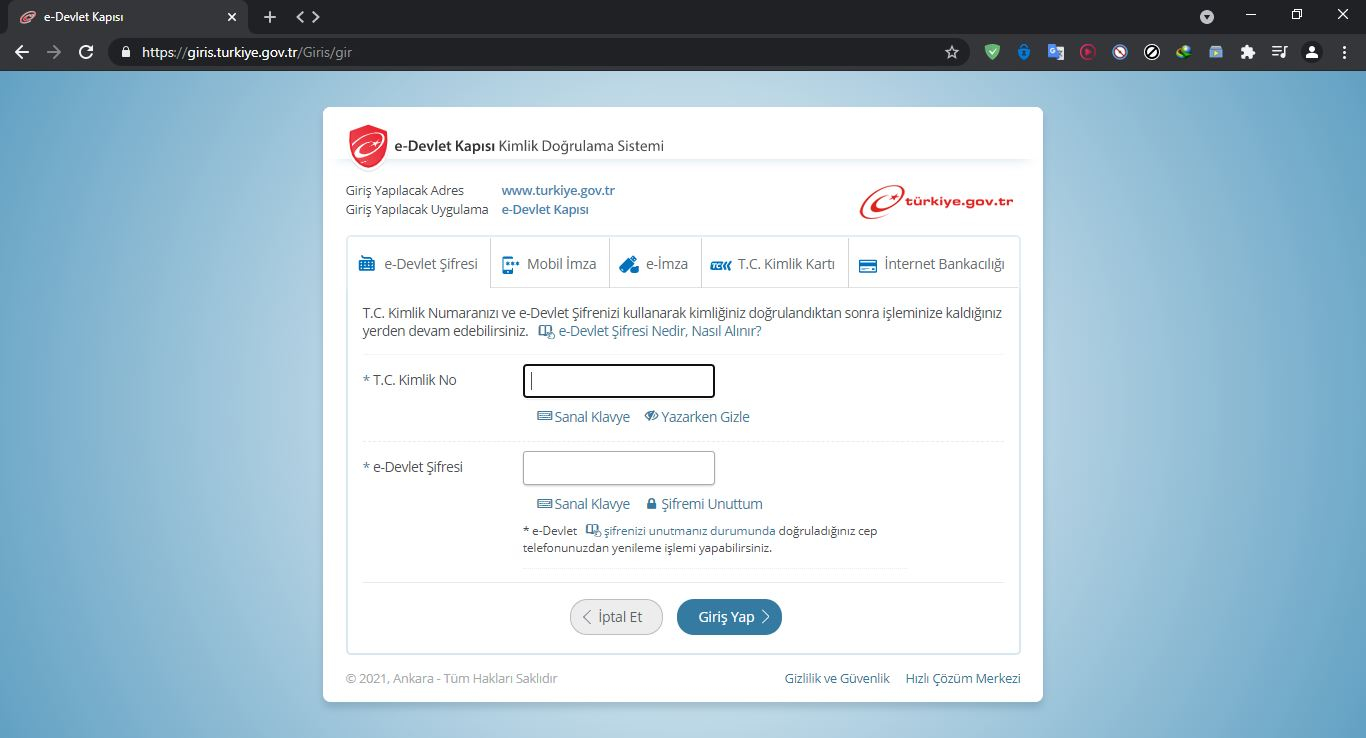
Task: Open Sanal Klavye under T.C. Kimlik No
Action: pyautogui.click(x=584, y=417)
